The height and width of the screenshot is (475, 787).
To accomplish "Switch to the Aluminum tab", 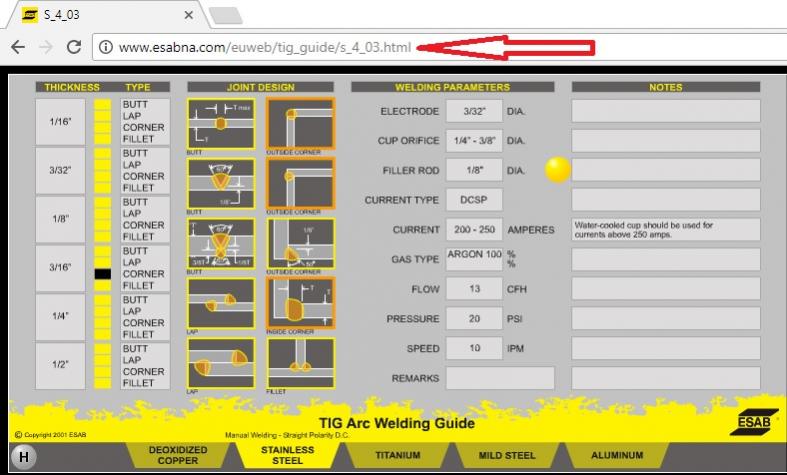I will pos(617,456).
